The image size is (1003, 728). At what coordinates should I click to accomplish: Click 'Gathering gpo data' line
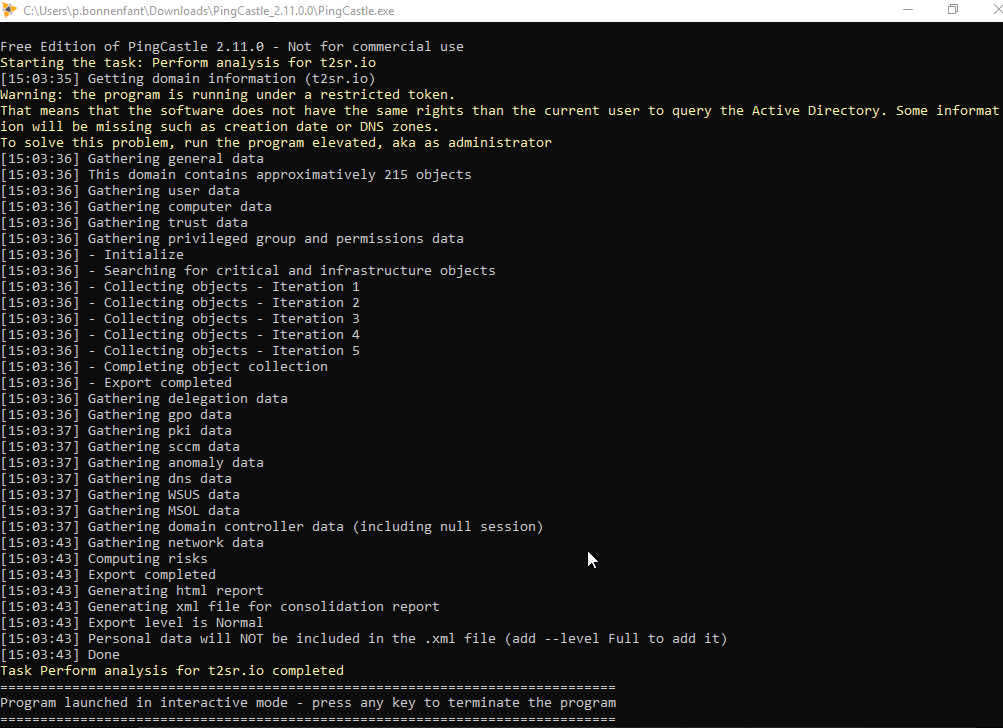[x=116, y=415]
